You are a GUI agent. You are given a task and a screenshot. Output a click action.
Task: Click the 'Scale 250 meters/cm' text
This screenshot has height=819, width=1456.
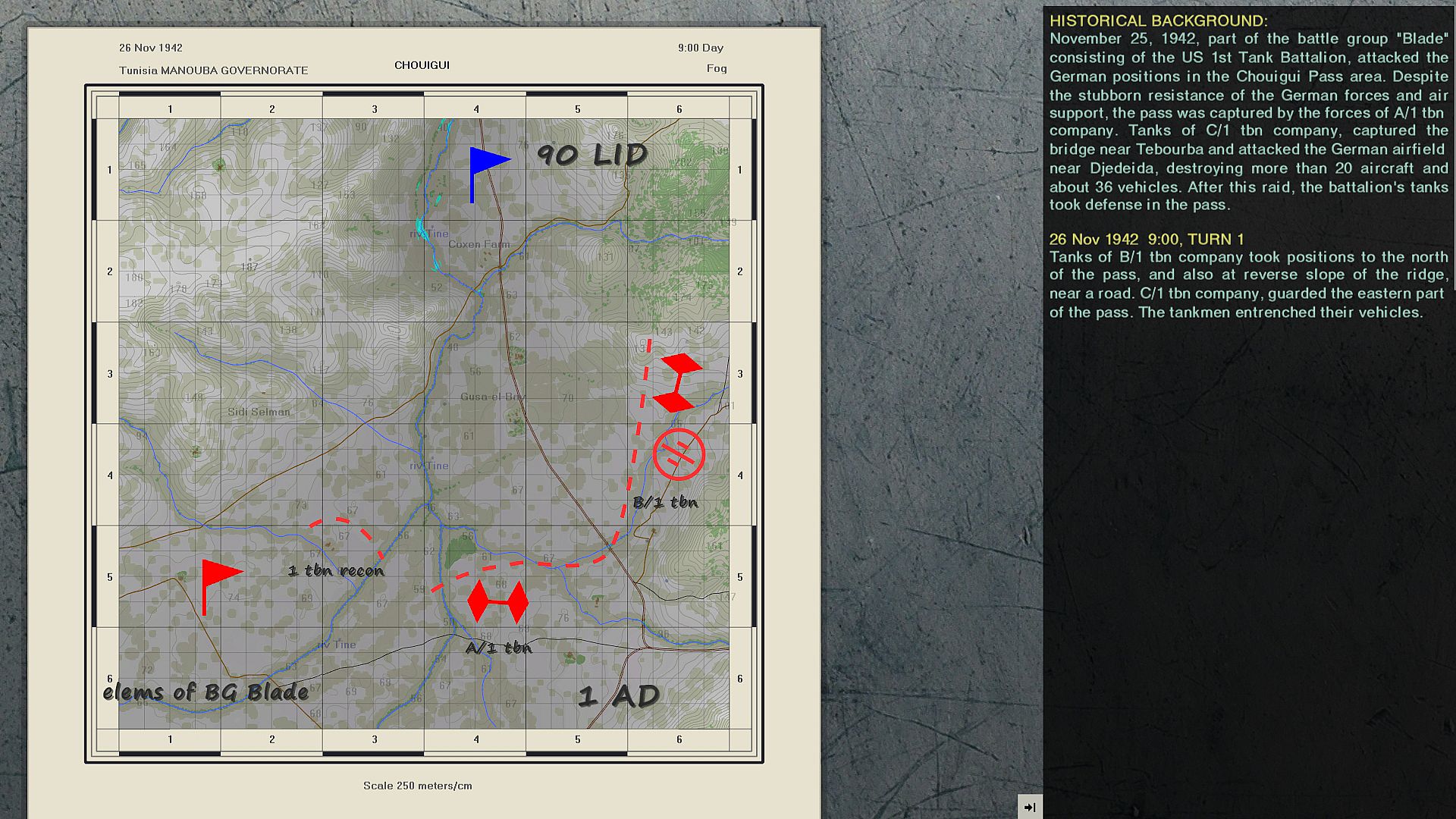[x=417, y=786]
